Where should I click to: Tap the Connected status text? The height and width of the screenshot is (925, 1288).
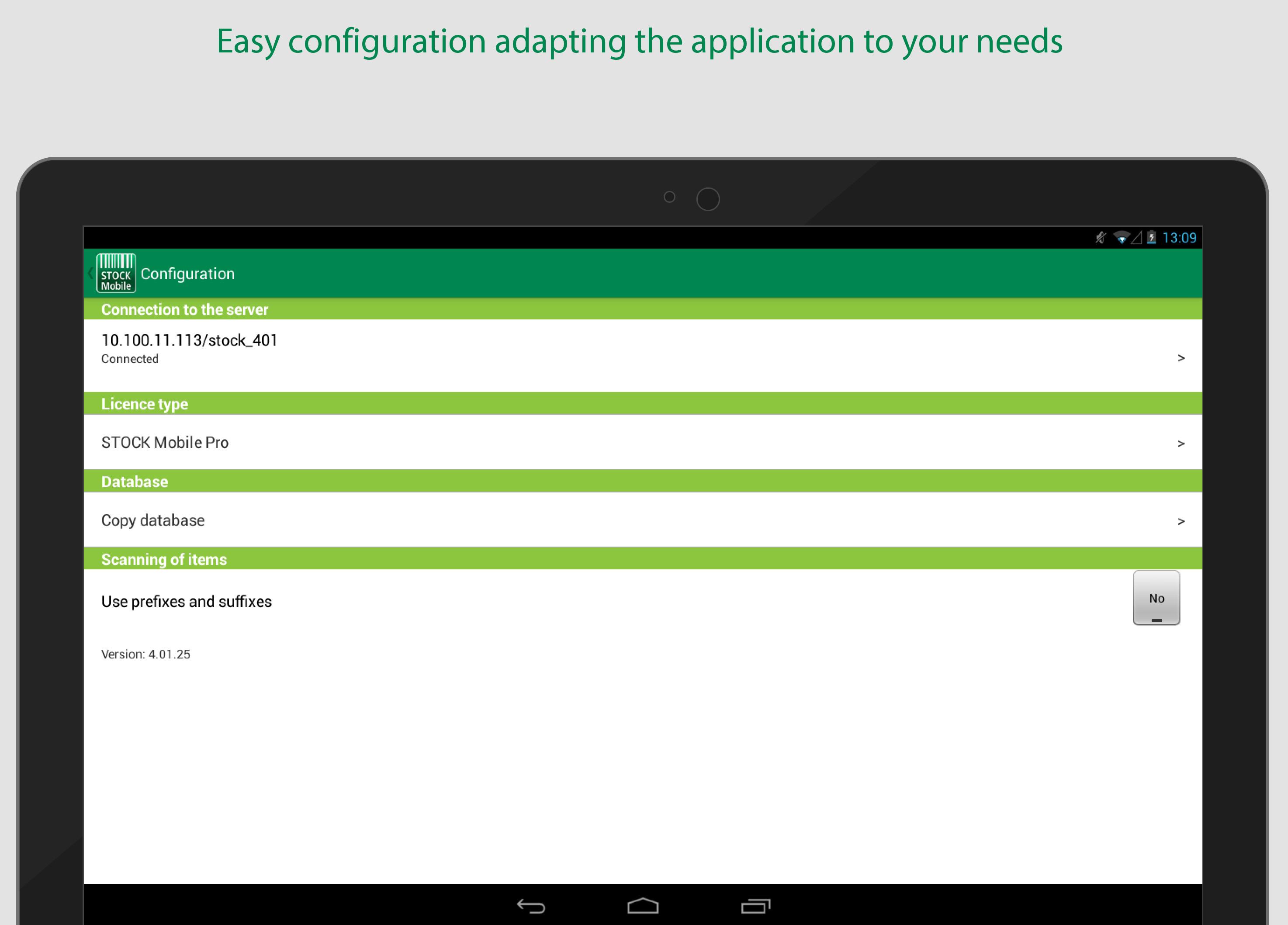pyautogui.click(x=130, y=359)
